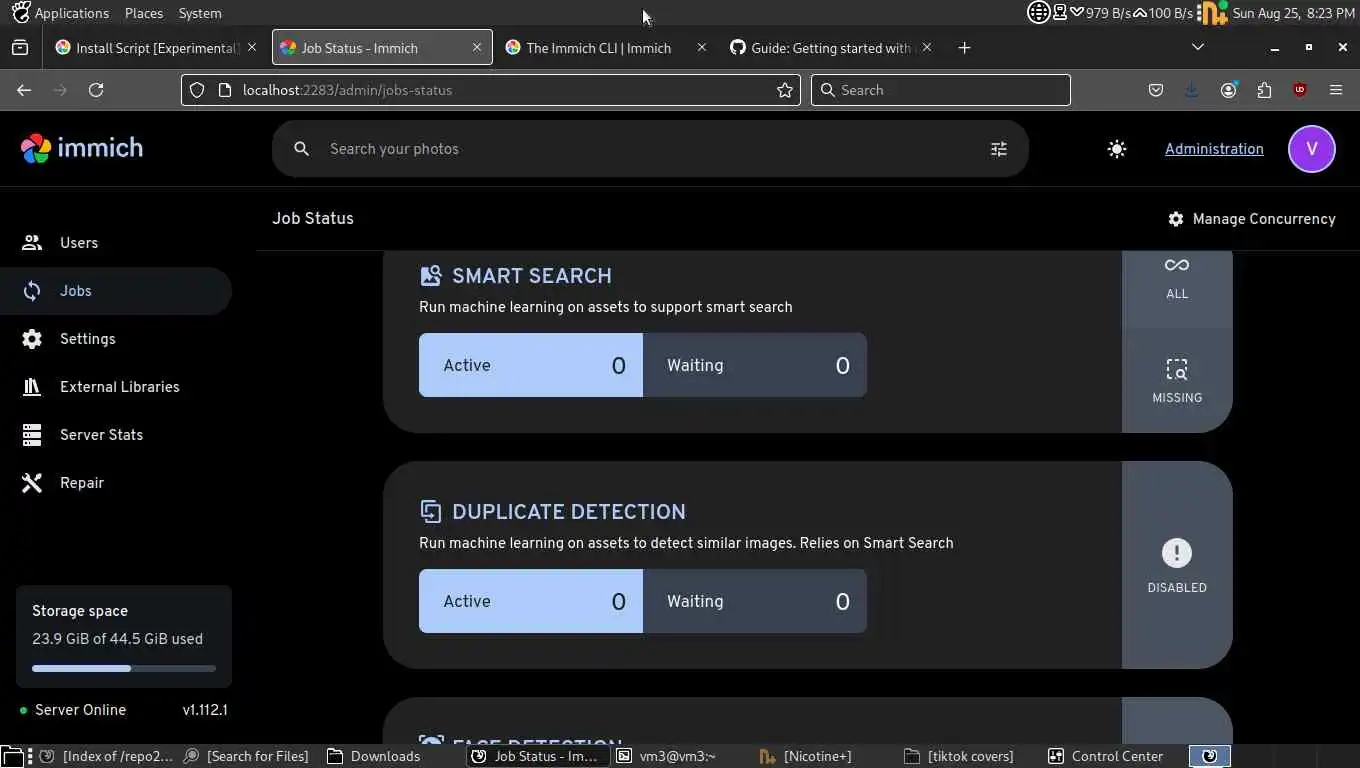Click the clock Sun Aug 25
Viewport: 1360px width, 768px height.
(x=1294, y=13)
